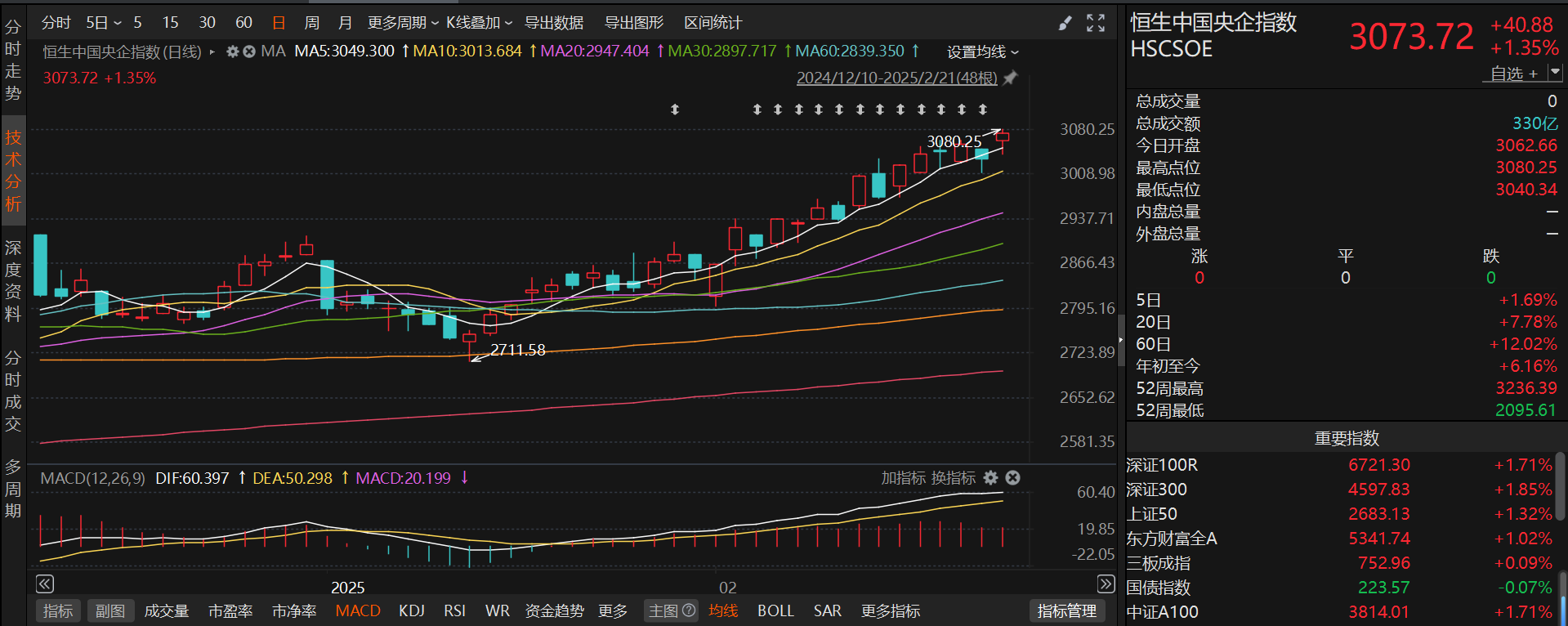This screenshot has width=1568, height=626.
Task: Click the help question mark beside 主图
Action: 689,610
